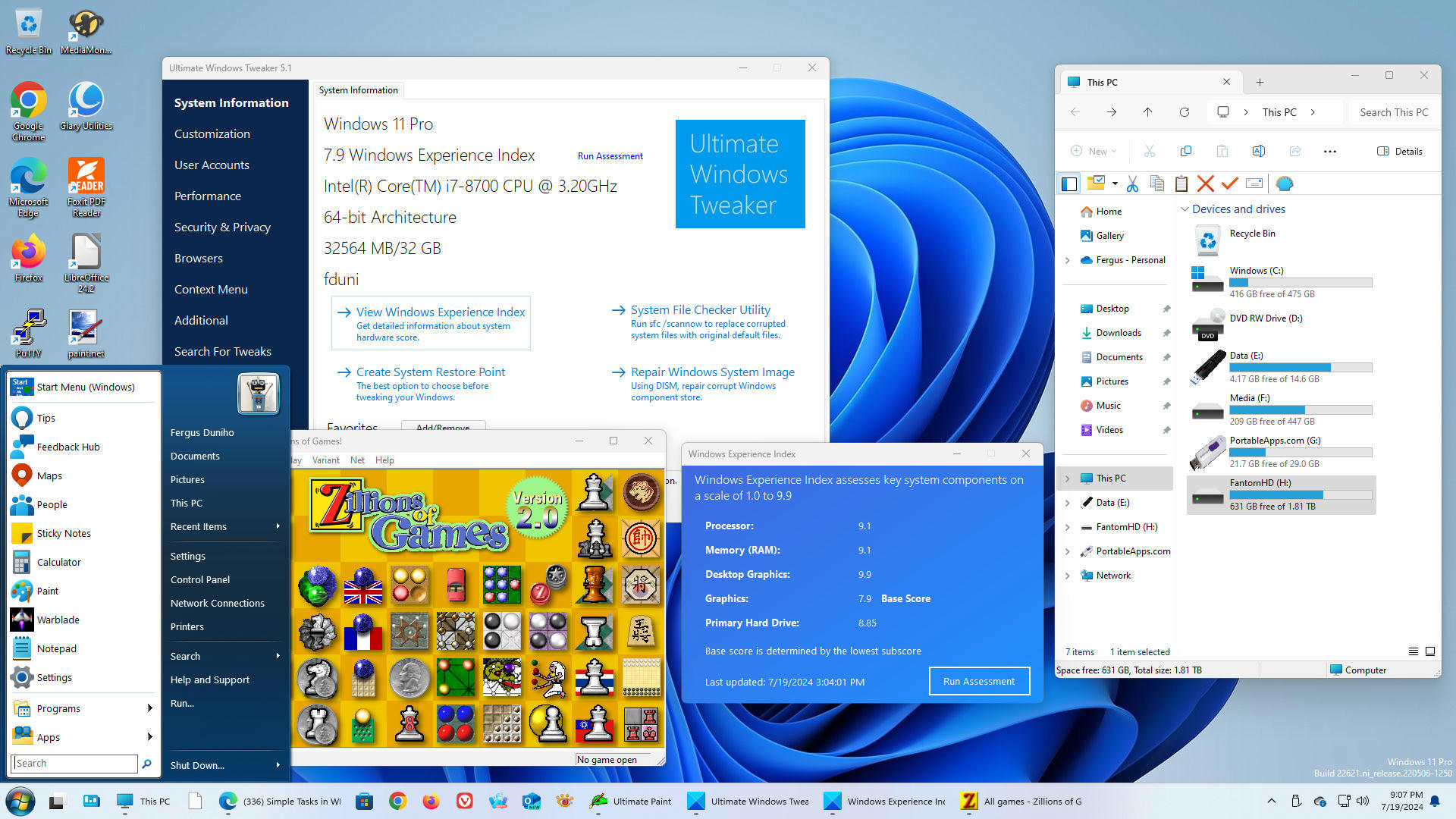Open Warblade from the Start Menu list
Screen dimensions: 1456x819
coord(83,620)
